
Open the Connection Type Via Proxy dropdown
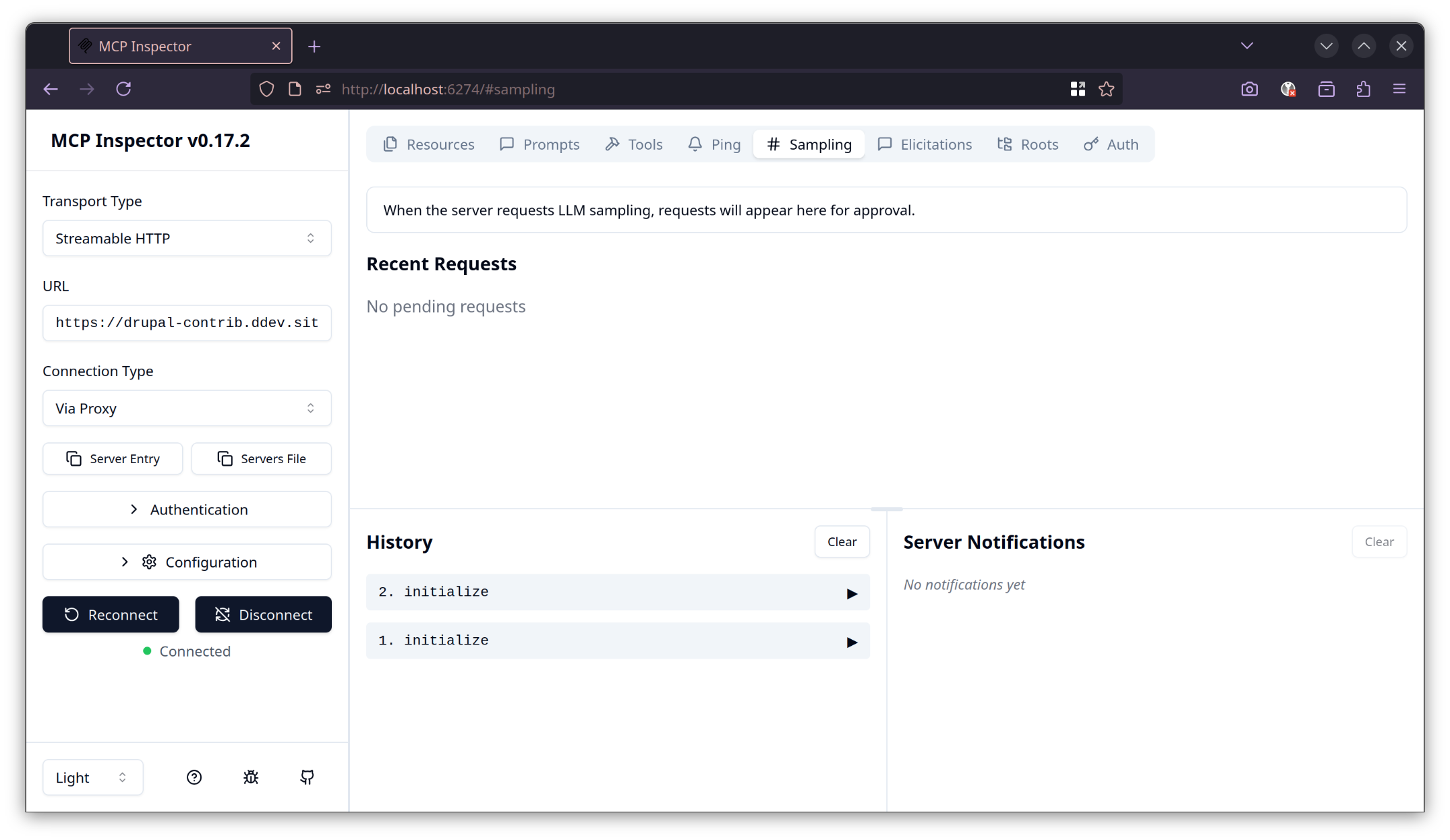tap(187, 408)
